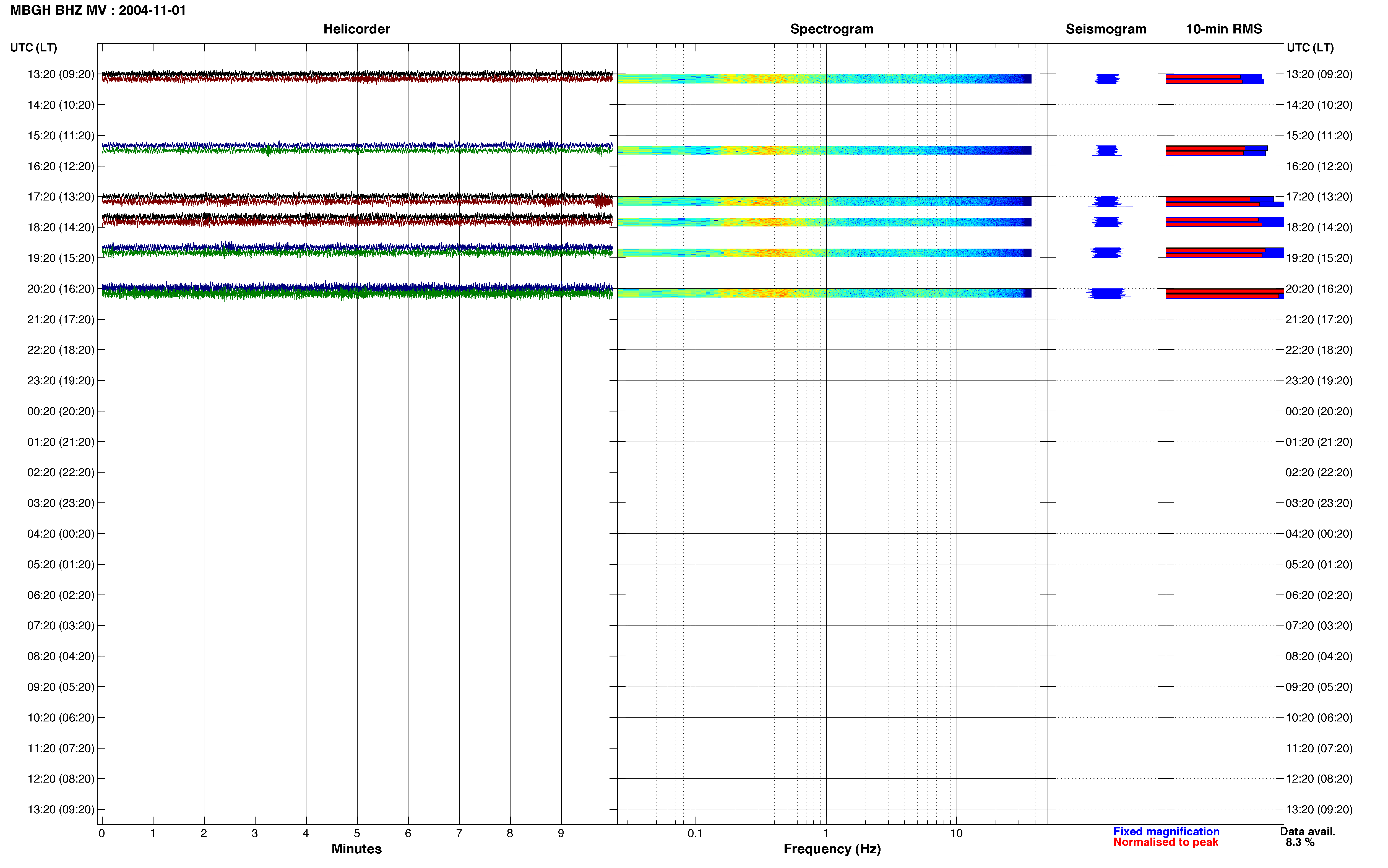The width and height of the screenshot is (1388, 868).
Task: Select the 'Helicorder' panel heading
Action: (x=356, y=29)
